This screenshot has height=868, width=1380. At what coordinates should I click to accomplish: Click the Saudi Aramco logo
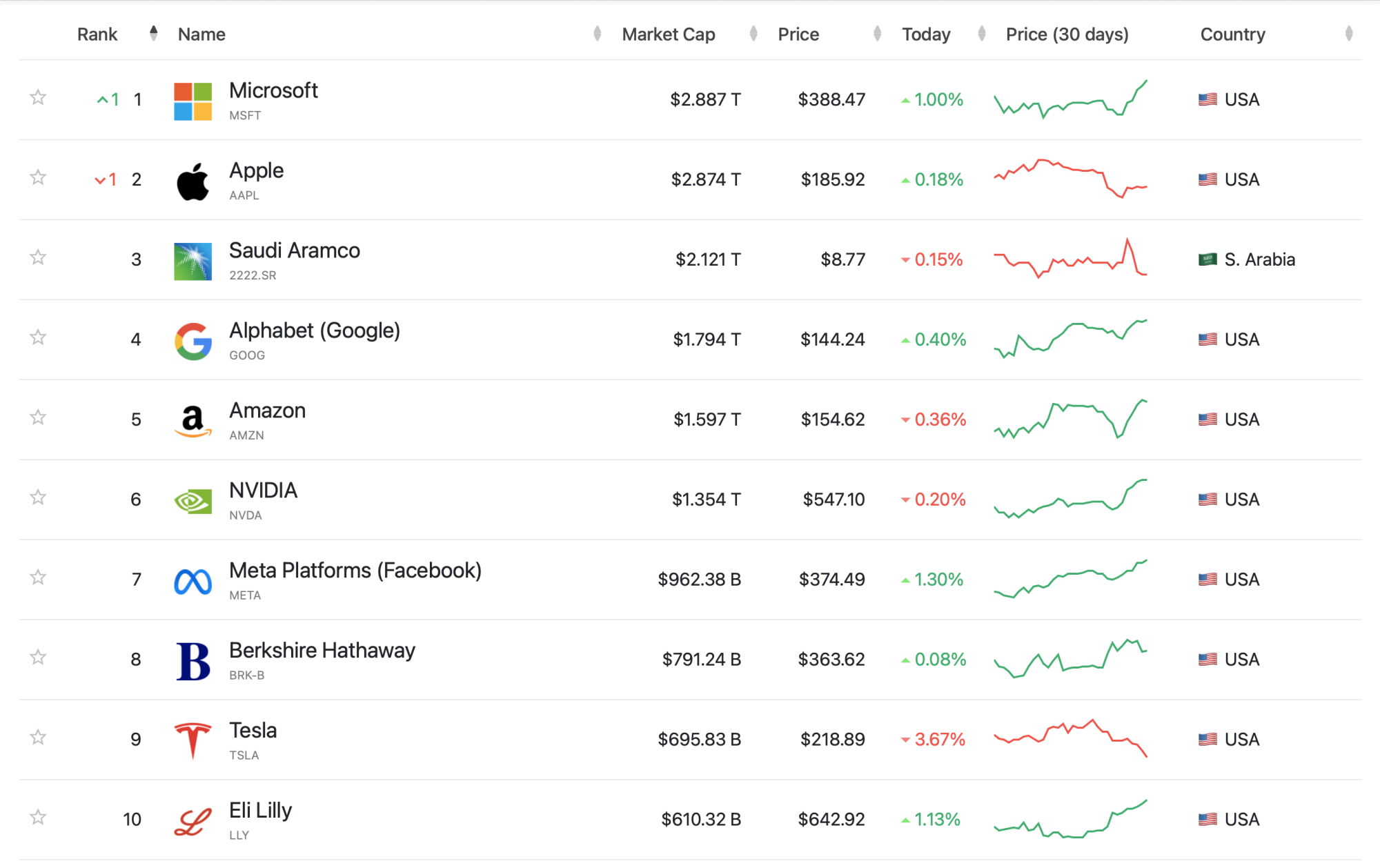click(193, 262)
